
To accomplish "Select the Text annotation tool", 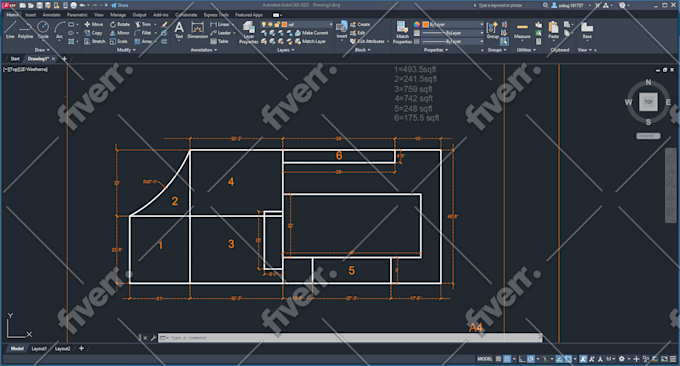I will (179, 30).
